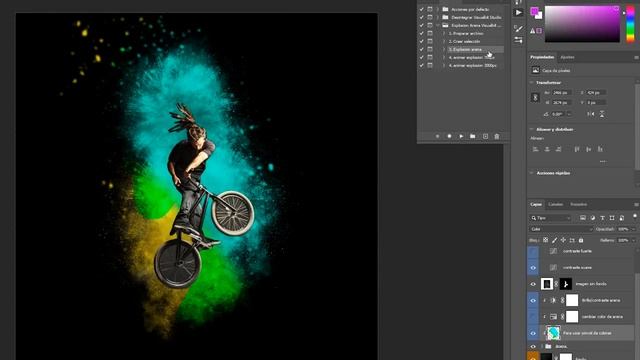The width and height of the screenshot is (640, 360).
Task: Toggle checkmark for '2. Crear selección' action
Action: 422,41
